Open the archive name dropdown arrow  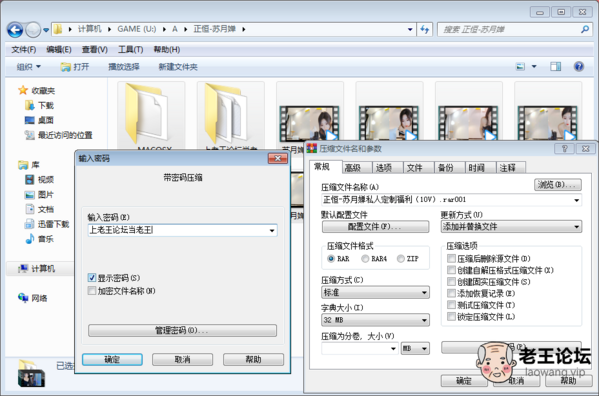tap(576, 200)
